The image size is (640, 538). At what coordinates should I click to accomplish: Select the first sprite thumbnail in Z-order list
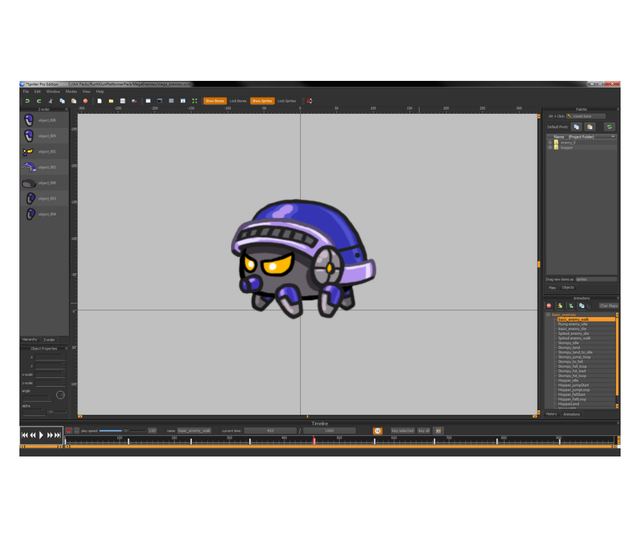[29, 120]
